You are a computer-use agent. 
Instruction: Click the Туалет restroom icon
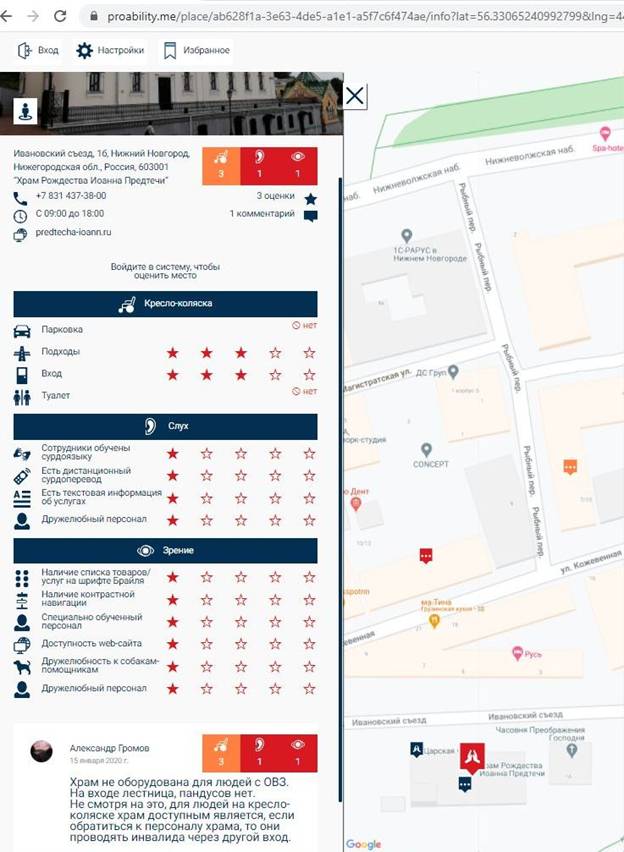(22, 397)
